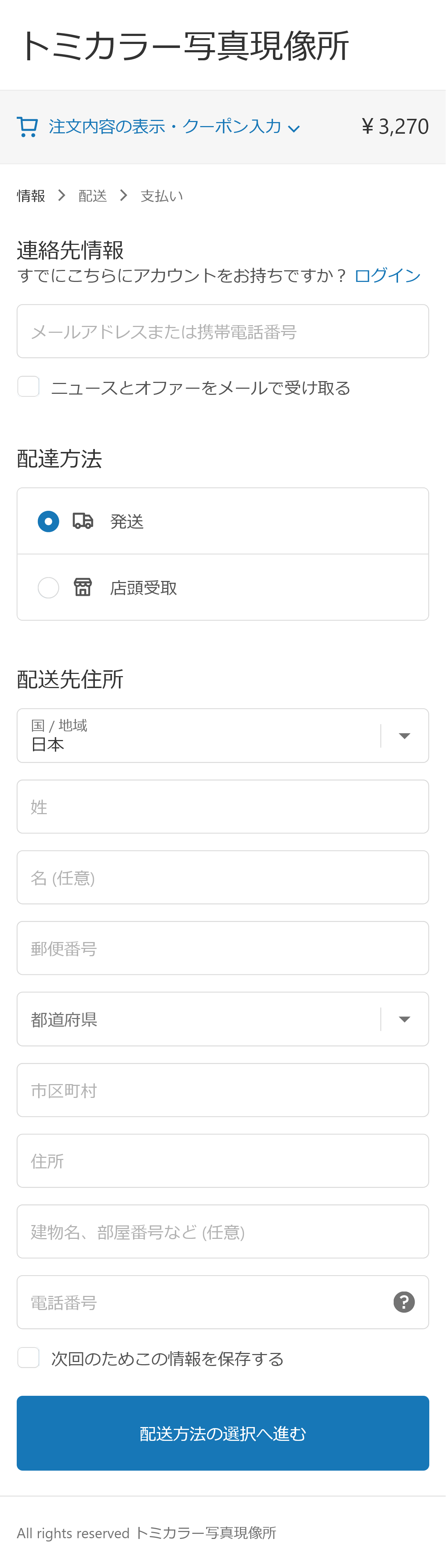Open the 都道府県 prefecture dropdown

[223, 1019]
